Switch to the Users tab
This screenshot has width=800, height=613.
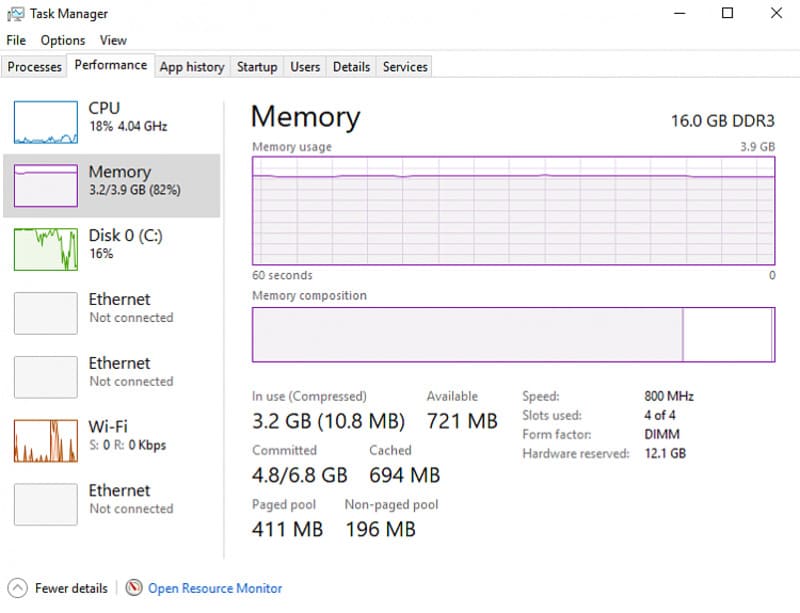coord(305,67)
